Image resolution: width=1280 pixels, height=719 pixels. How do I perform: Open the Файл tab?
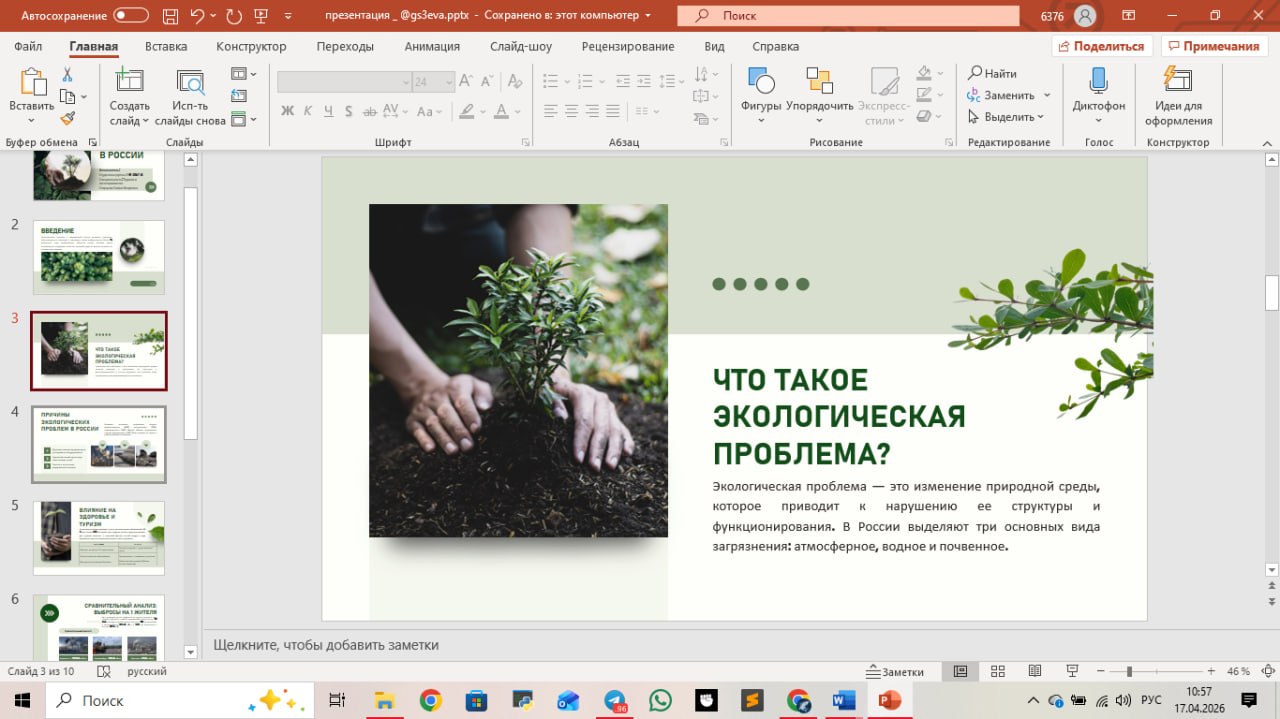(28, 46)
